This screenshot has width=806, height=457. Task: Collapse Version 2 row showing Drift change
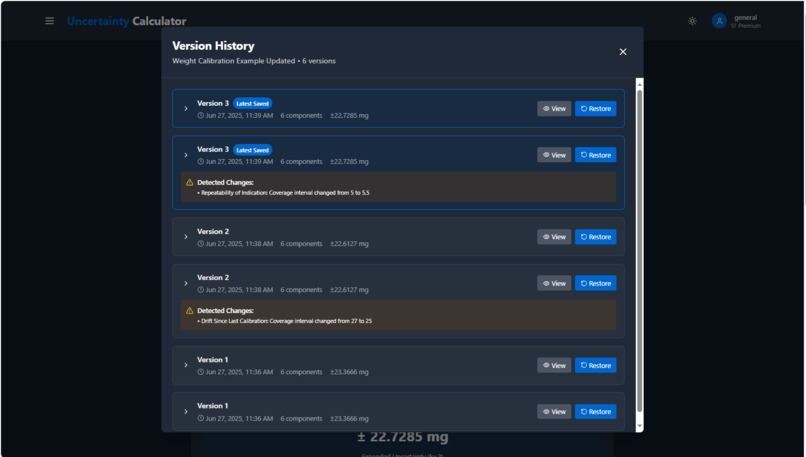point(186,283)
